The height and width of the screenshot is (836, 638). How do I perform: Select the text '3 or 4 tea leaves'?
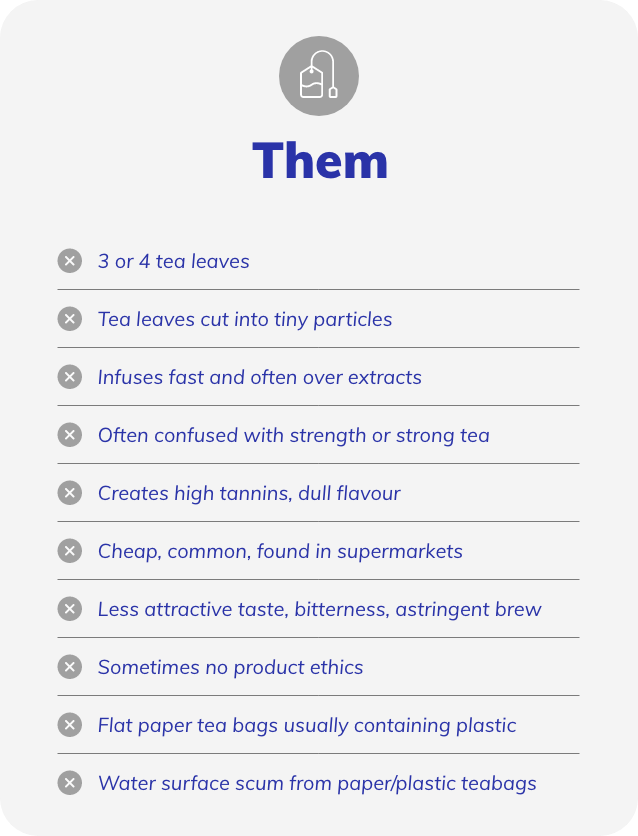coord(174,261)
